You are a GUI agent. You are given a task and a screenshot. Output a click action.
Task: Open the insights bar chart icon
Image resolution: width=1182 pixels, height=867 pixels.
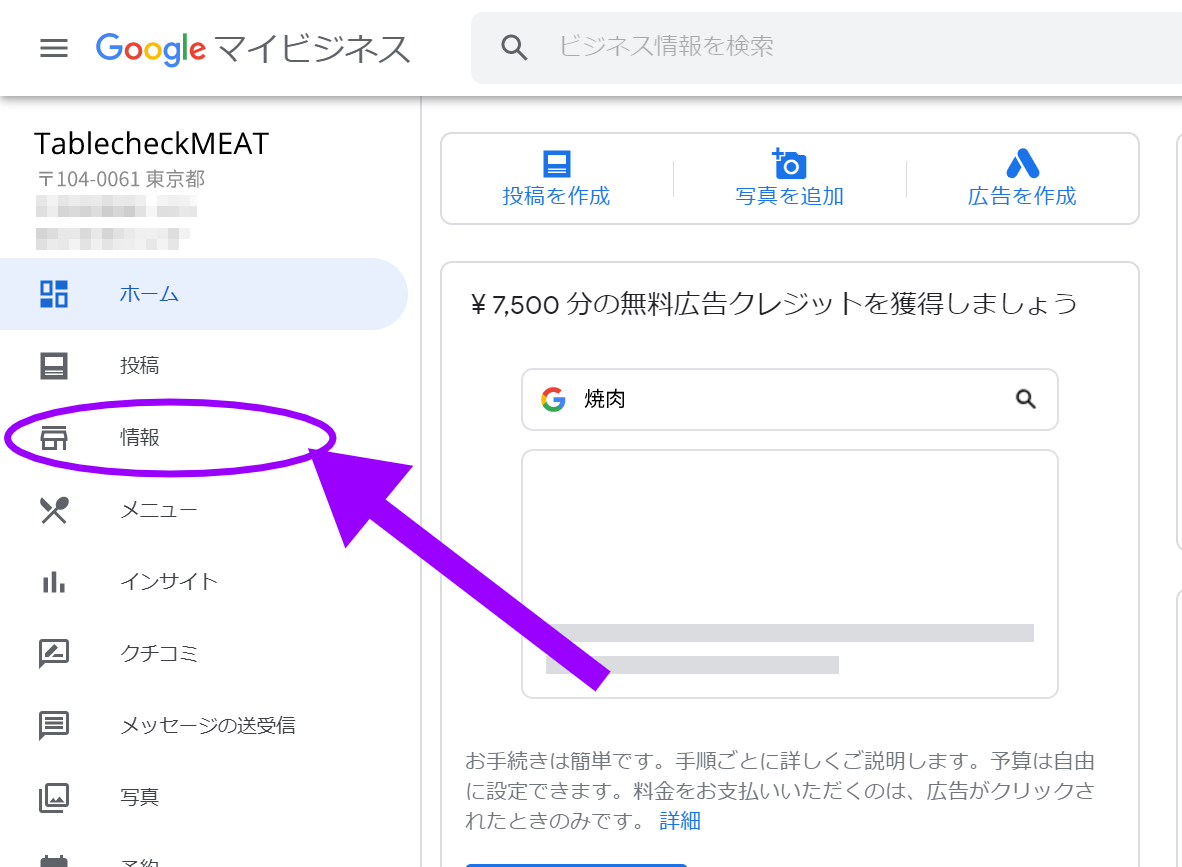[54, 582]
